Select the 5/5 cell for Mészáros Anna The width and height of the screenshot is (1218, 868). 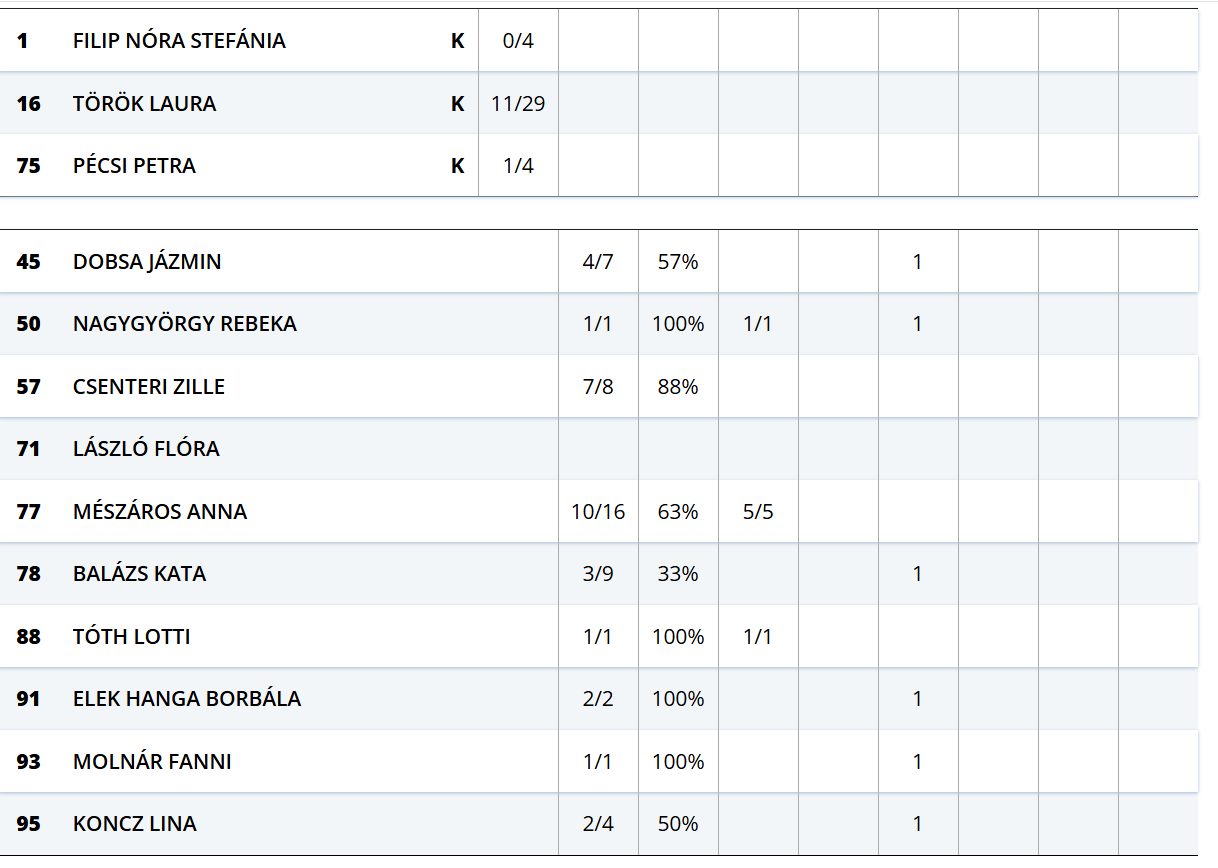(x=758, y=512)
